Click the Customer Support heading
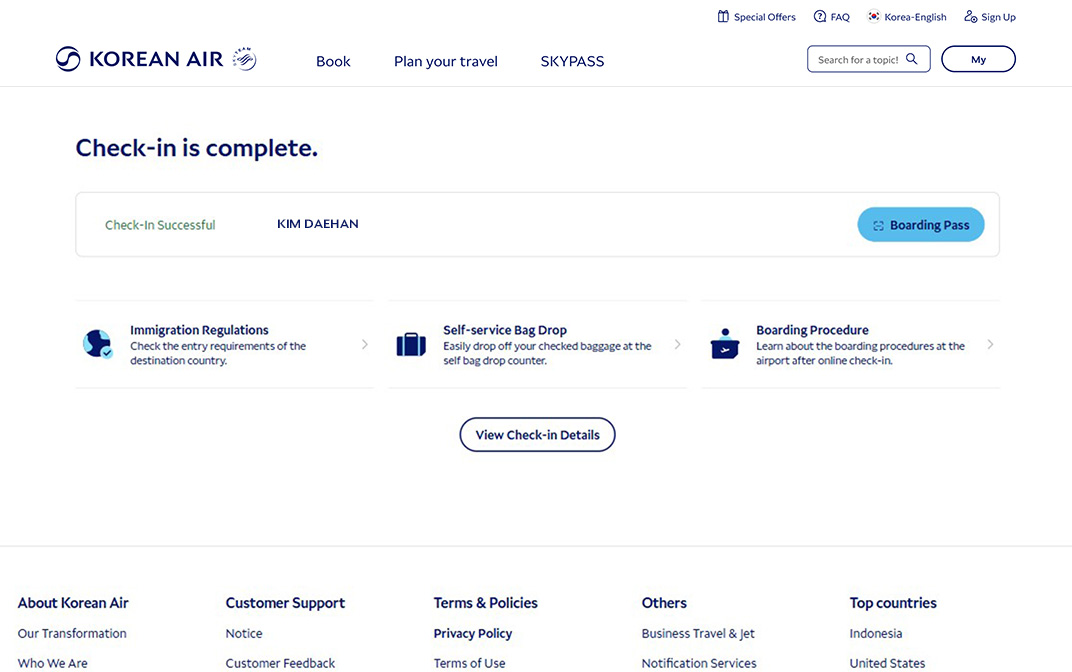Image resolution: width=1072 pixels, height=672 pixels. (x=285, y=603)
